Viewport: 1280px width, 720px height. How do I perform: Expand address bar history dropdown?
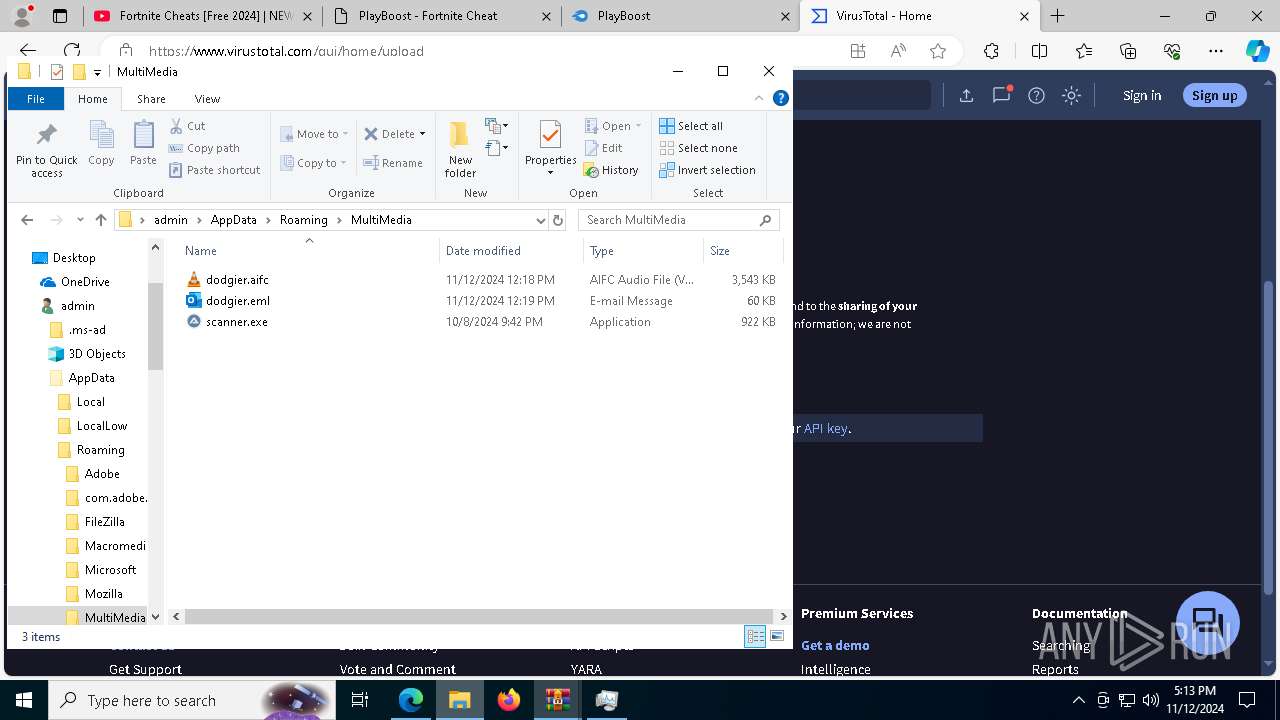click(x=541, y=220)
